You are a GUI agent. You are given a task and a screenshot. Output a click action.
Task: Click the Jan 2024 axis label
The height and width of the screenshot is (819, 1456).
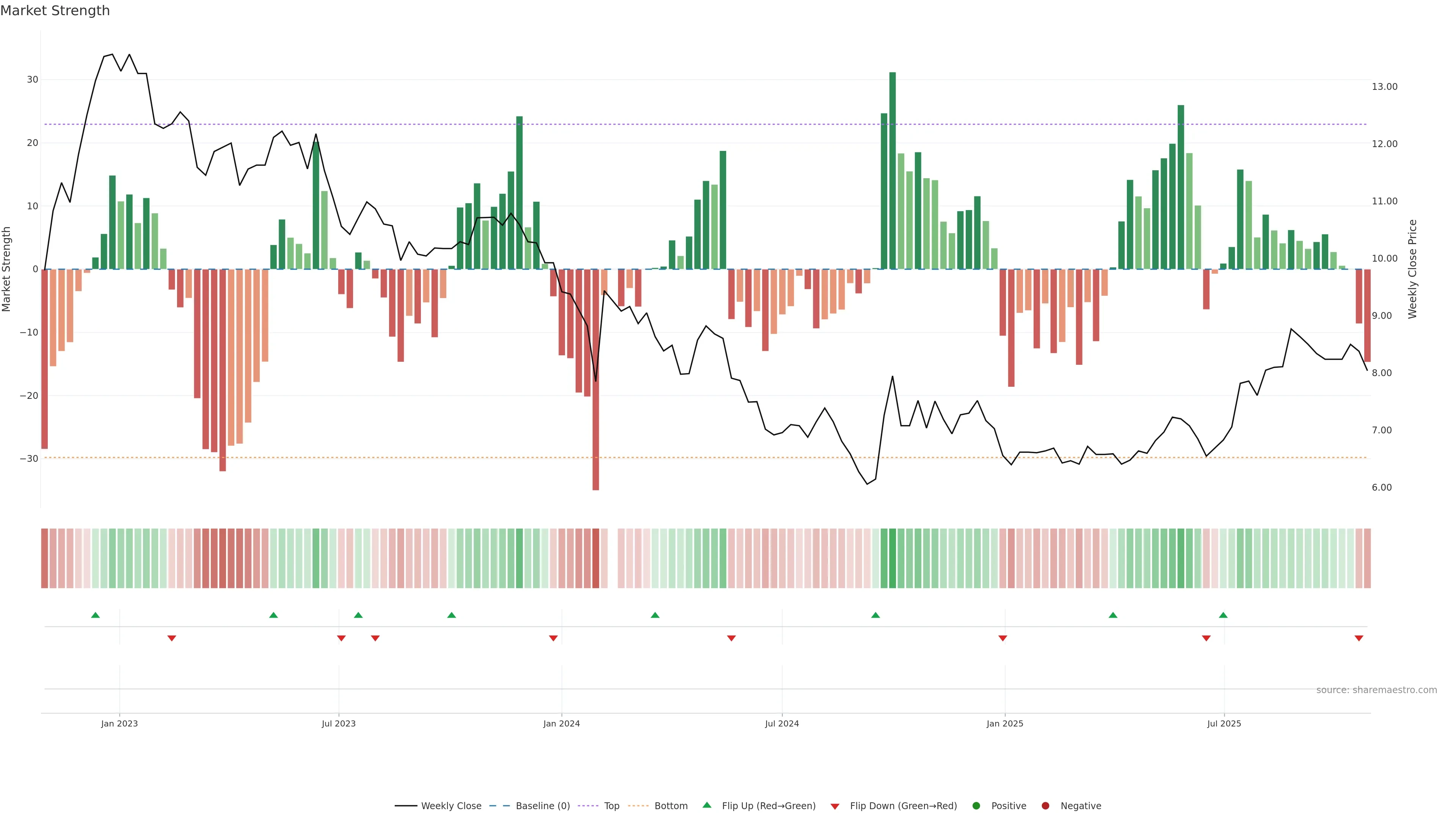[x=561, y=723]
